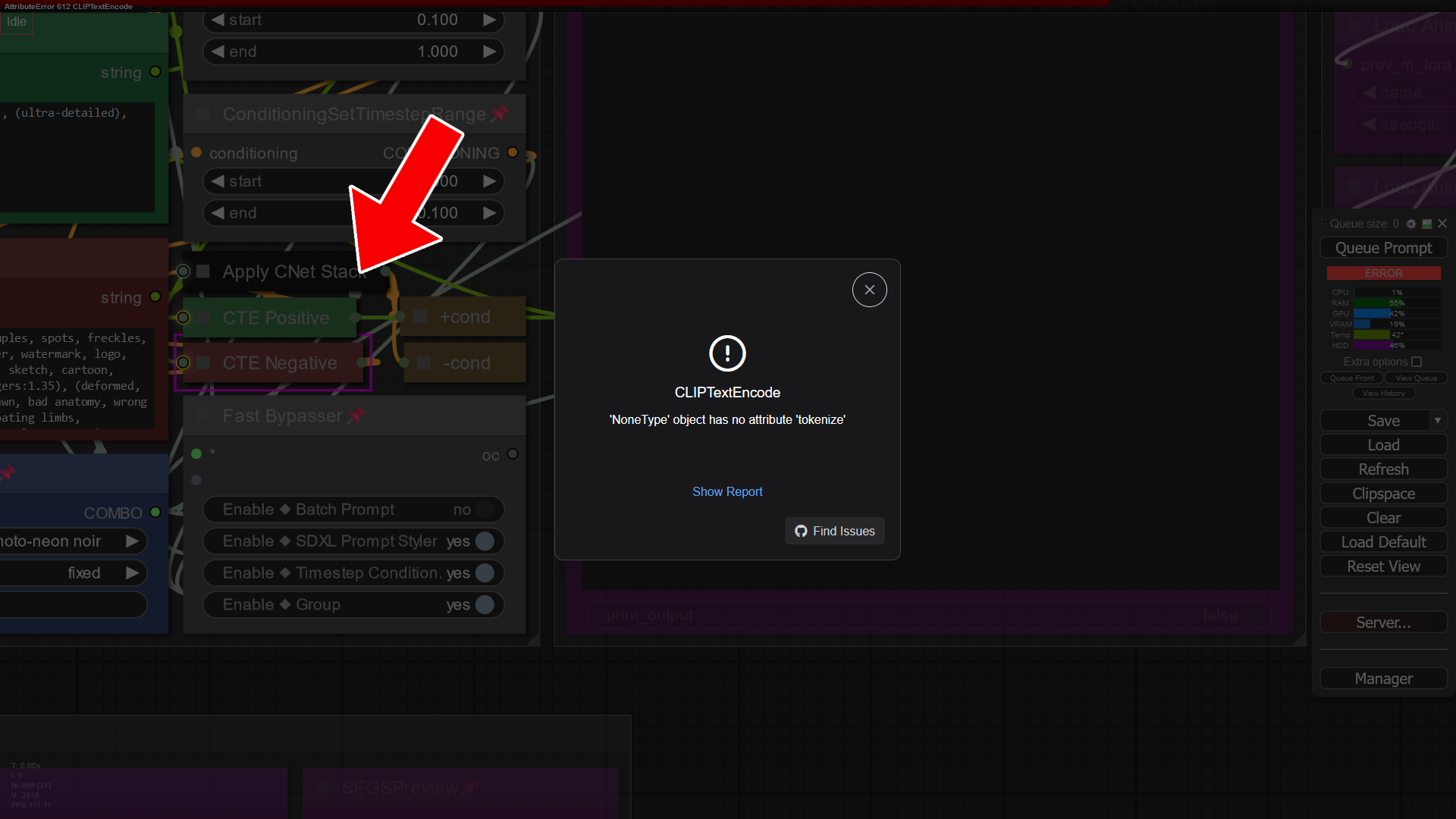This screenshot has width=1456, height=819.
Task: Click the ERROR status bar
Action: [1383, 273]
